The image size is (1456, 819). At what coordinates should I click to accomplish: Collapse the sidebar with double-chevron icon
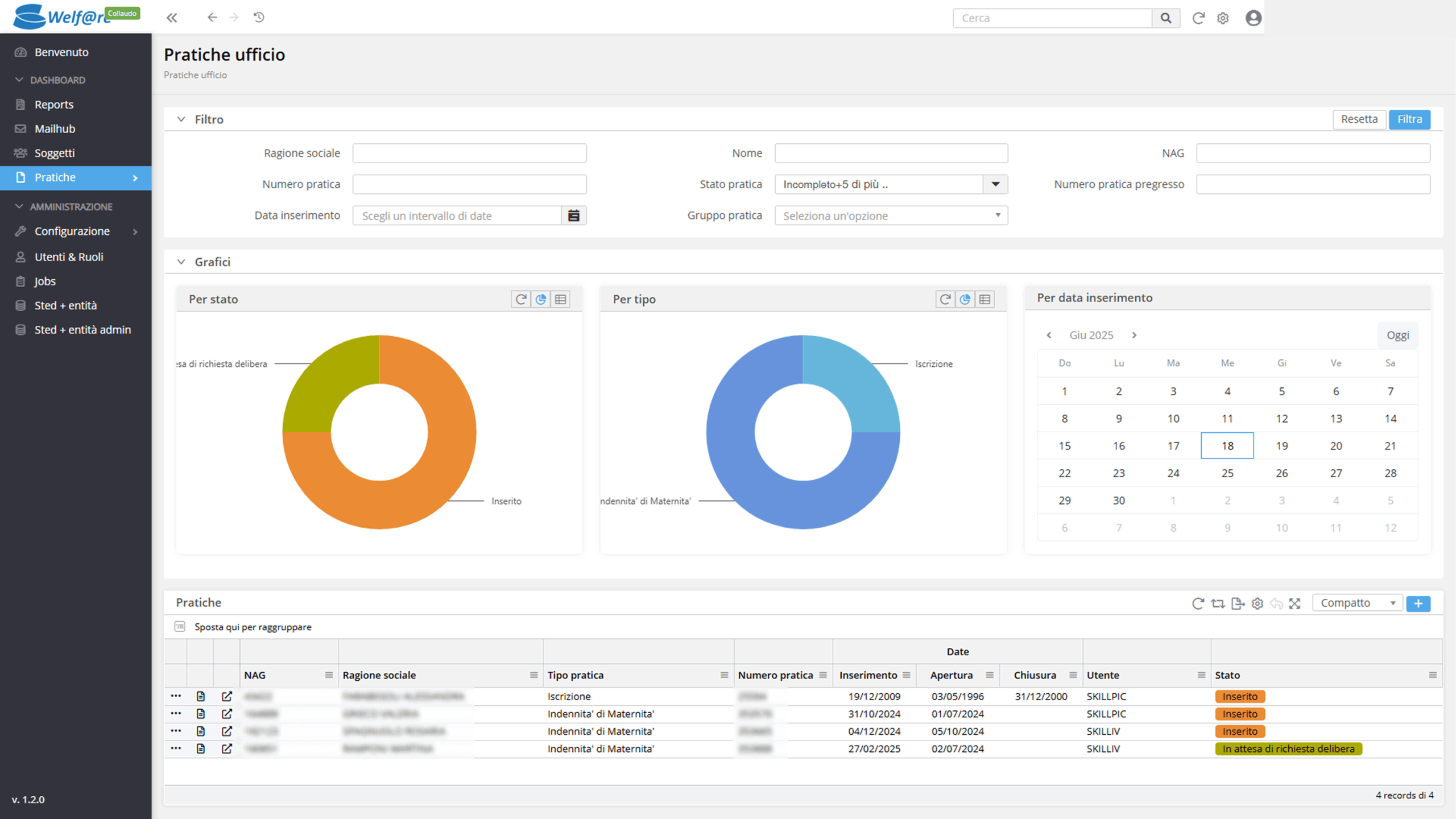coord(172,18)
